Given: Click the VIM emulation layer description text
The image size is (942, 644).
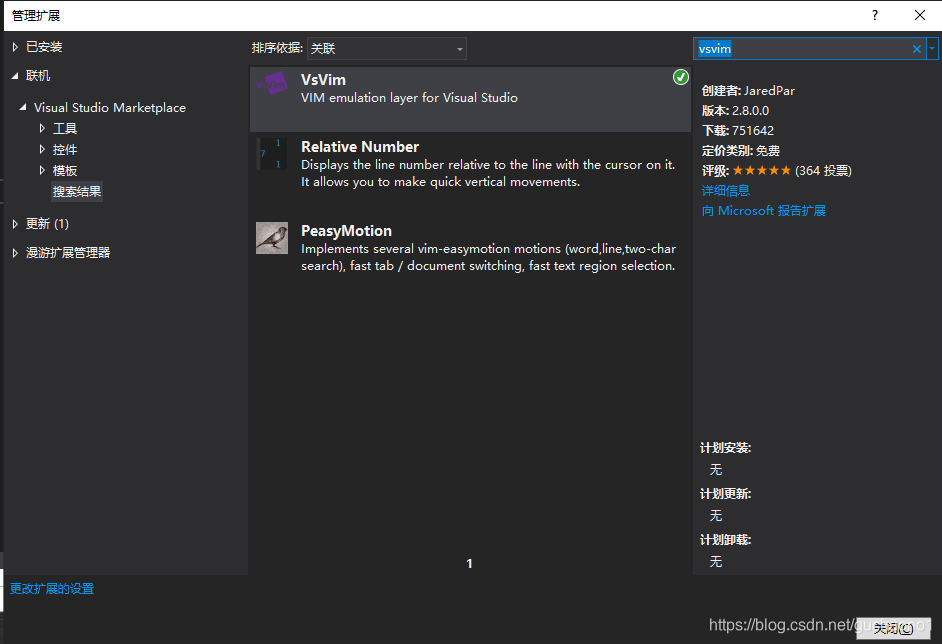Looking at the screenshot, I should click(409, 98).
